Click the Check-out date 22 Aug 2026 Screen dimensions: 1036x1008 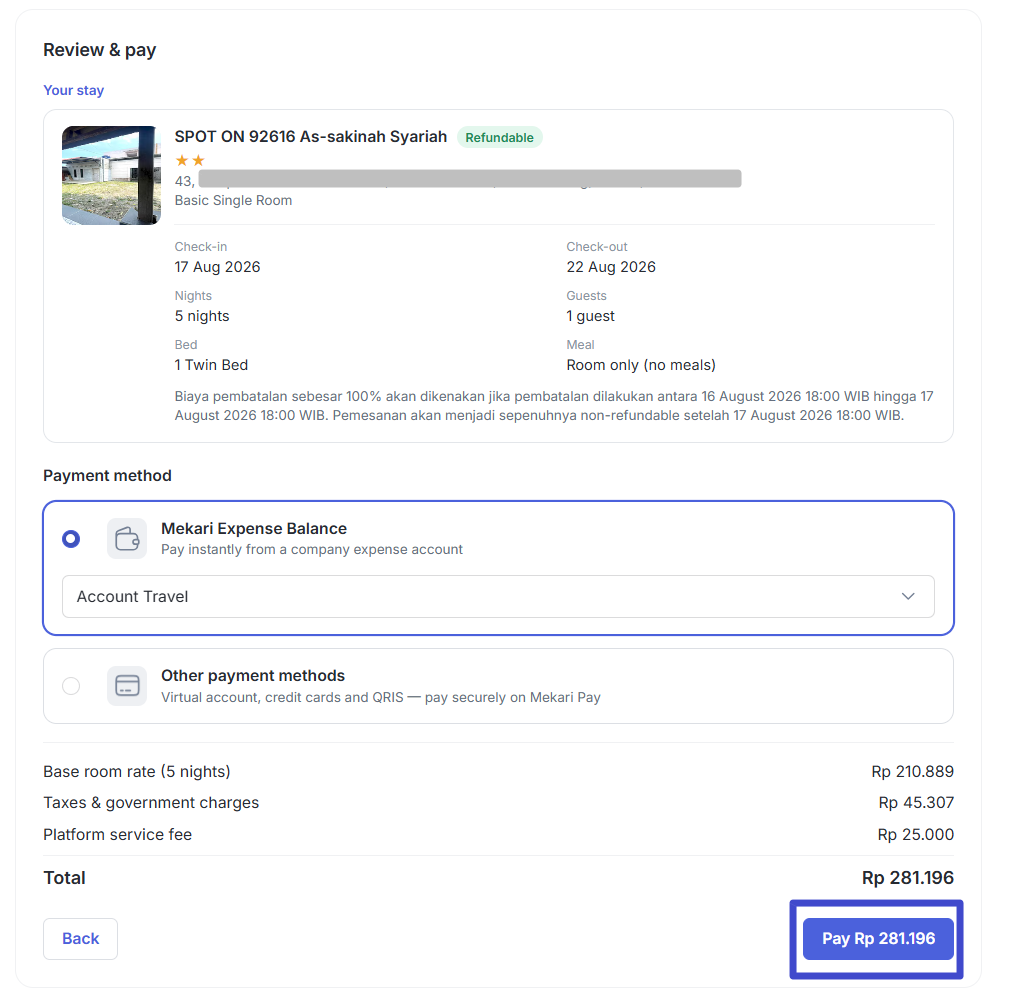pos(611,267)
